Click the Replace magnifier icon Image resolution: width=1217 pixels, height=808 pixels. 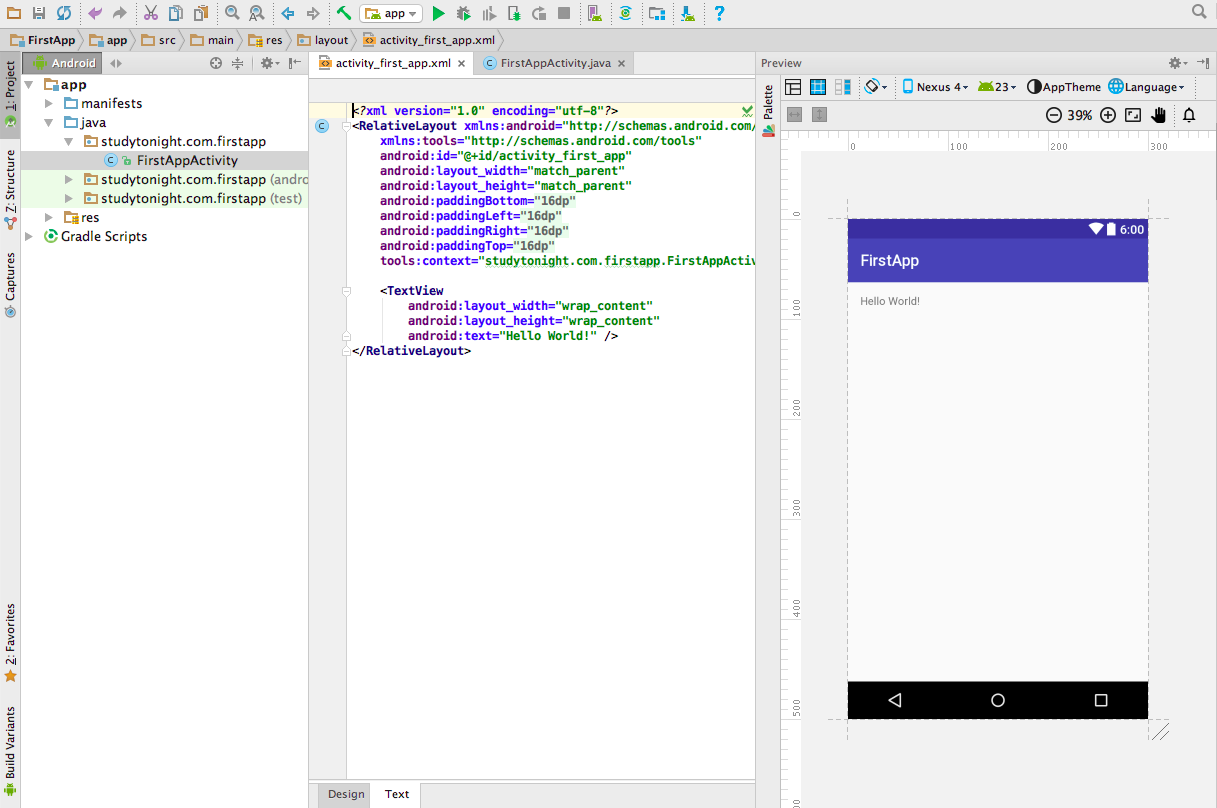coord(257,13)
